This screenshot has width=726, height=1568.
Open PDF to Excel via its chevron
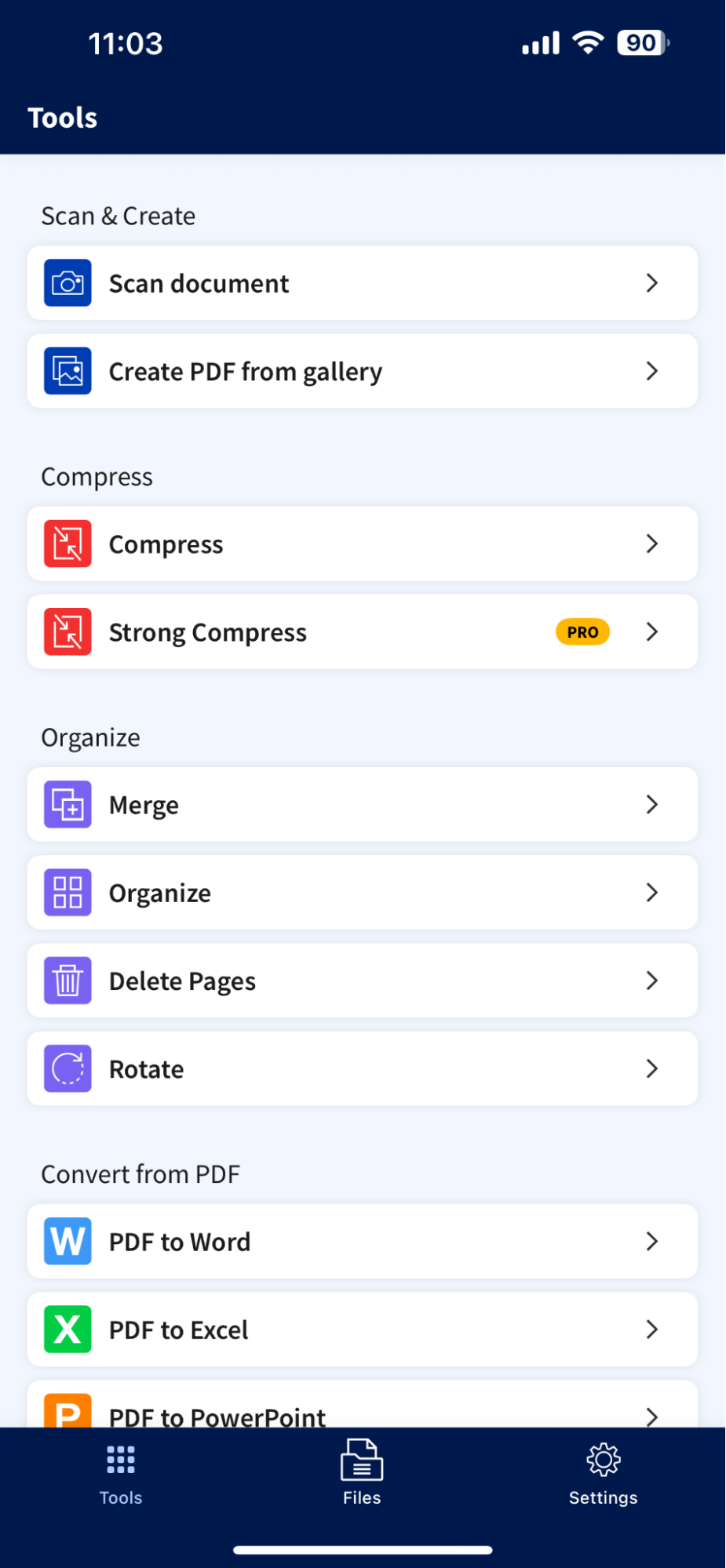651,1329
